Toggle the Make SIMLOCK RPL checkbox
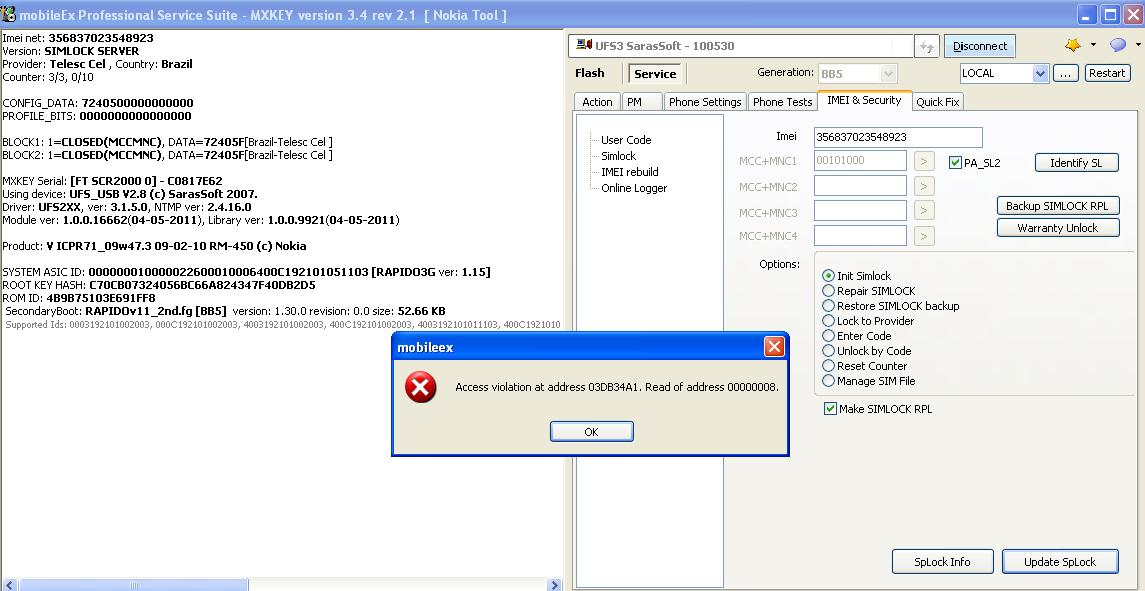Image resolution: width=1145 pixels, height=591 pixels. pos(830,409)
